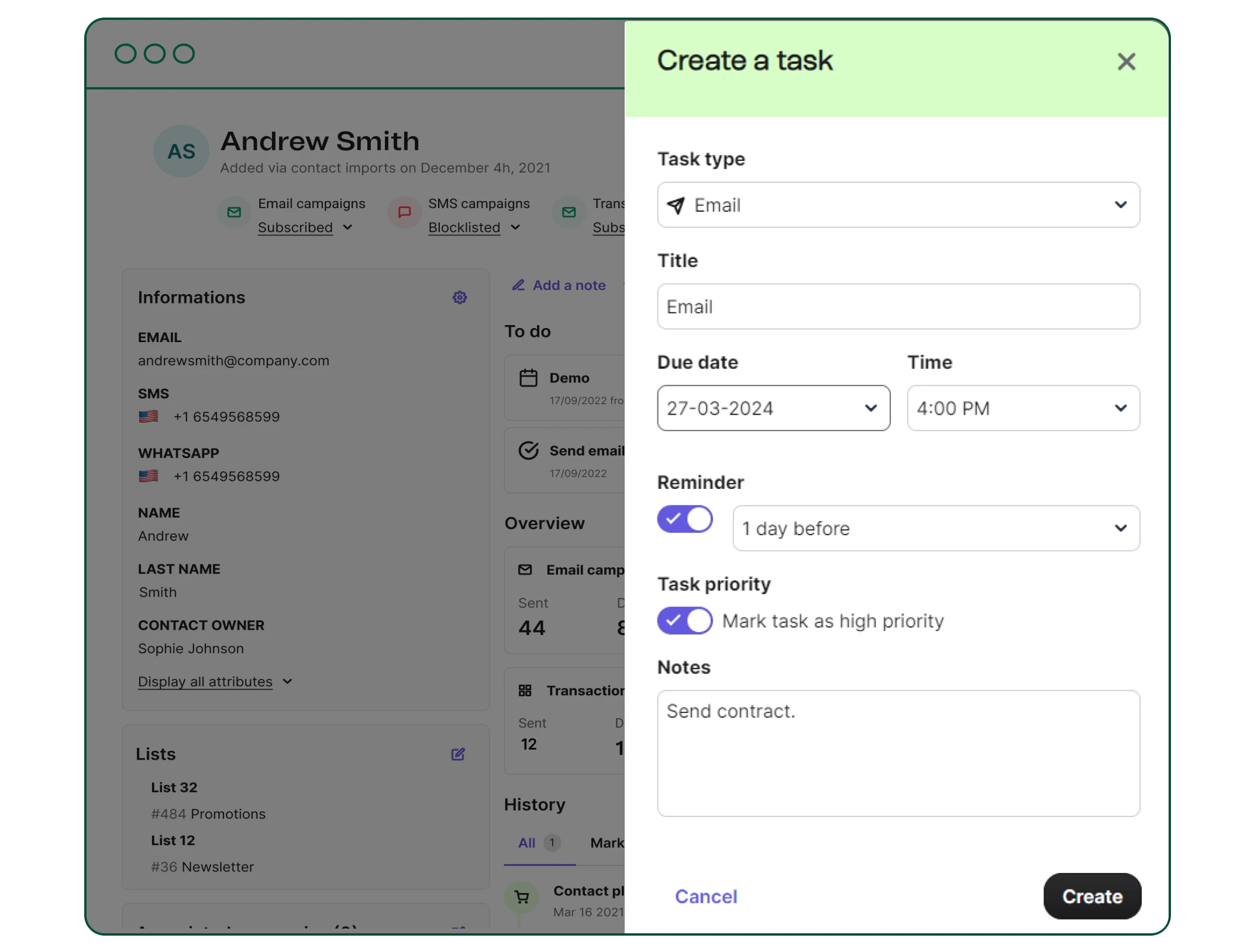Image resolution: width=1254 pixels, height=952 pixels.
Task: Click inside the Notes text area
Action: pos(898,754)
